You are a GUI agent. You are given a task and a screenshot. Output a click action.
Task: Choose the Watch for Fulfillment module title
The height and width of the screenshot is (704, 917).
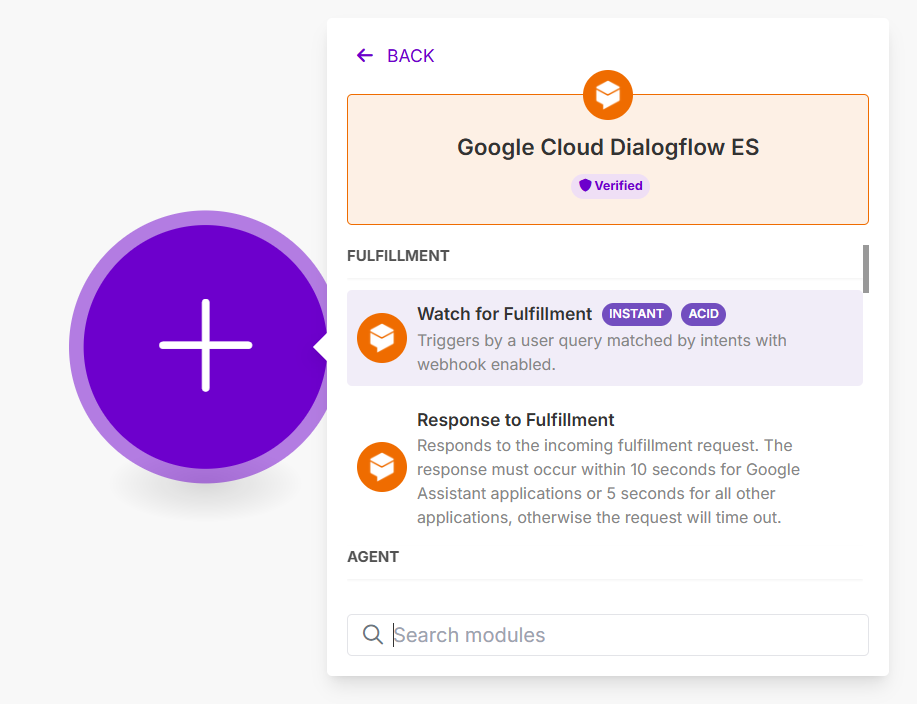[504, 314]
